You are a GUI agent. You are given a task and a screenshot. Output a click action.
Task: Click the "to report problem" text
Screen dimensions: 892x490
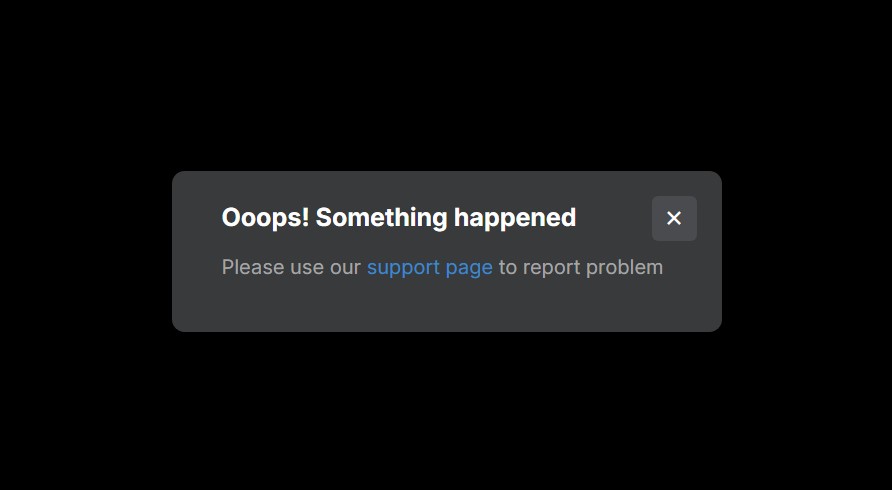click(581, 267)
